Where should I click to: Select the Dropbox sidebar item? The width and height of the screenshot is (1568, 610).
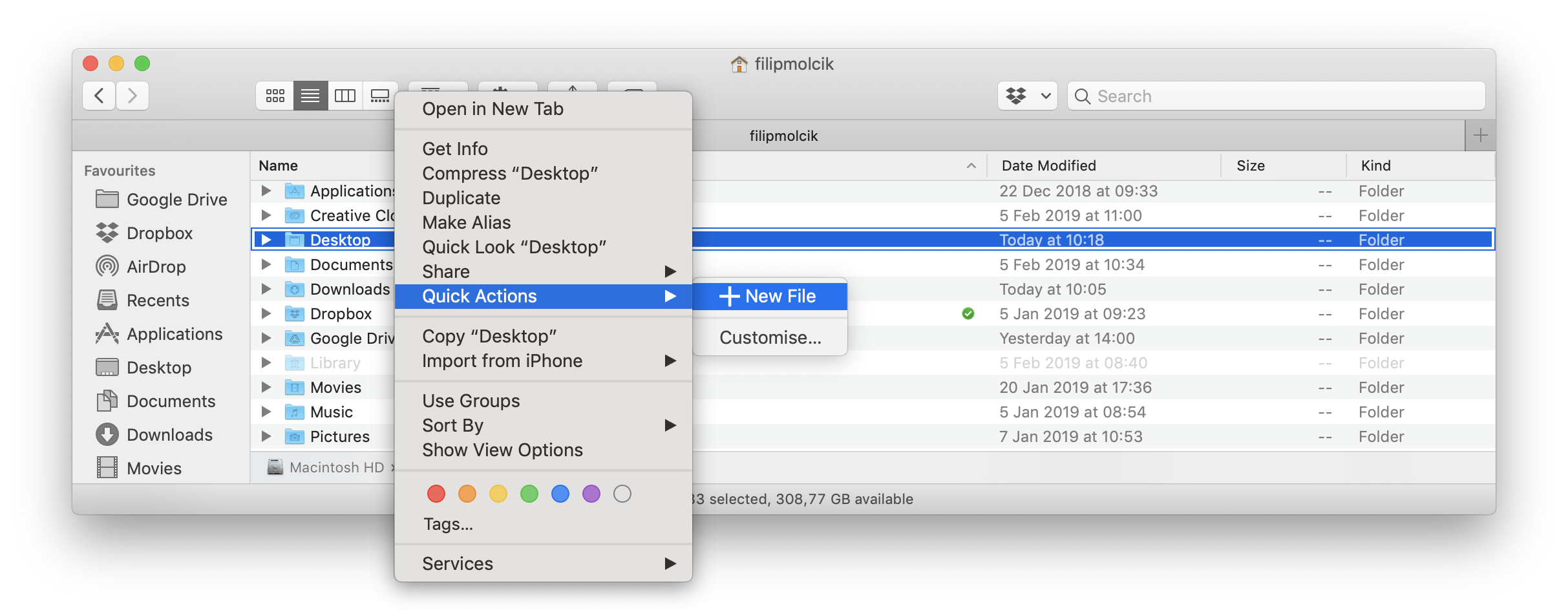click(x=158, y=233)
